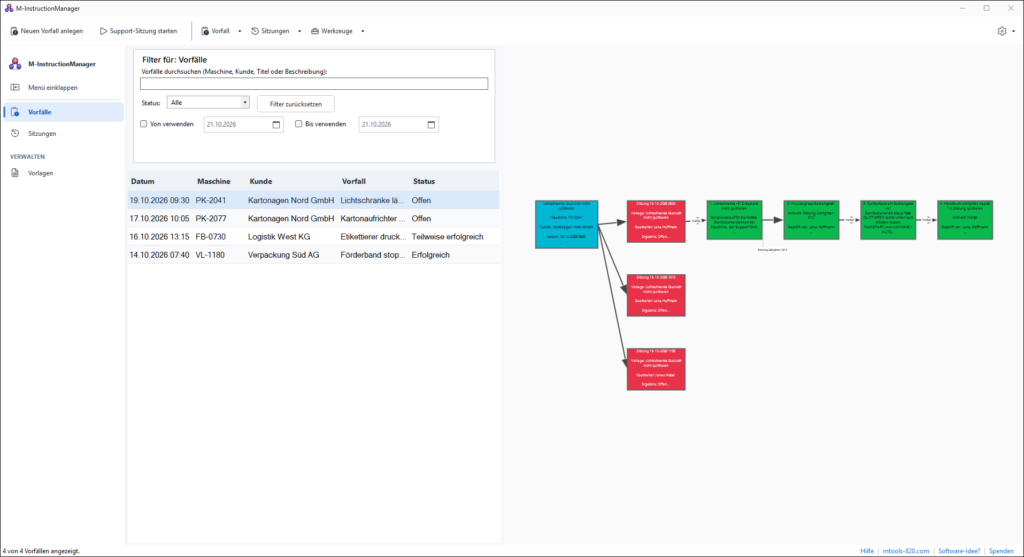This screenshot has height=557, width=1024.
Task: Click the Neuen Vorfall anlegen icon
Action: pyautogui.click(x=14, y=31)
